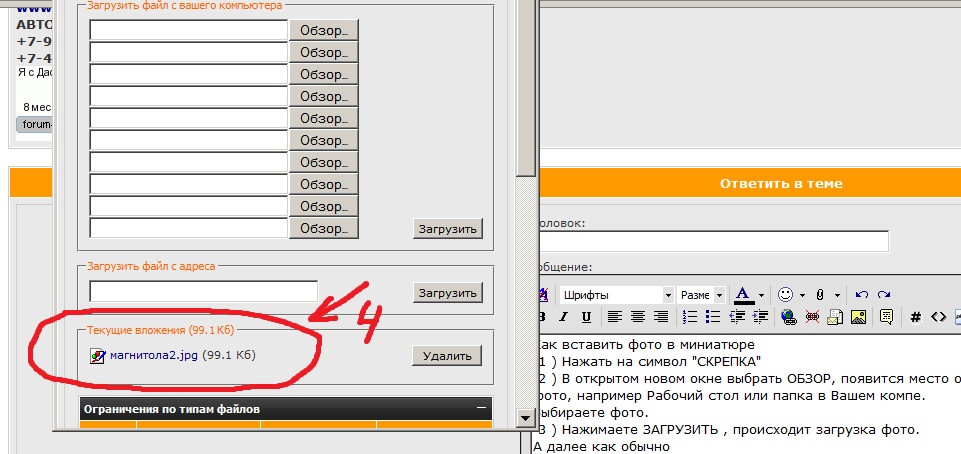Click the undo arrow icon
Screen dimensions: 961x454
(862, 295)
